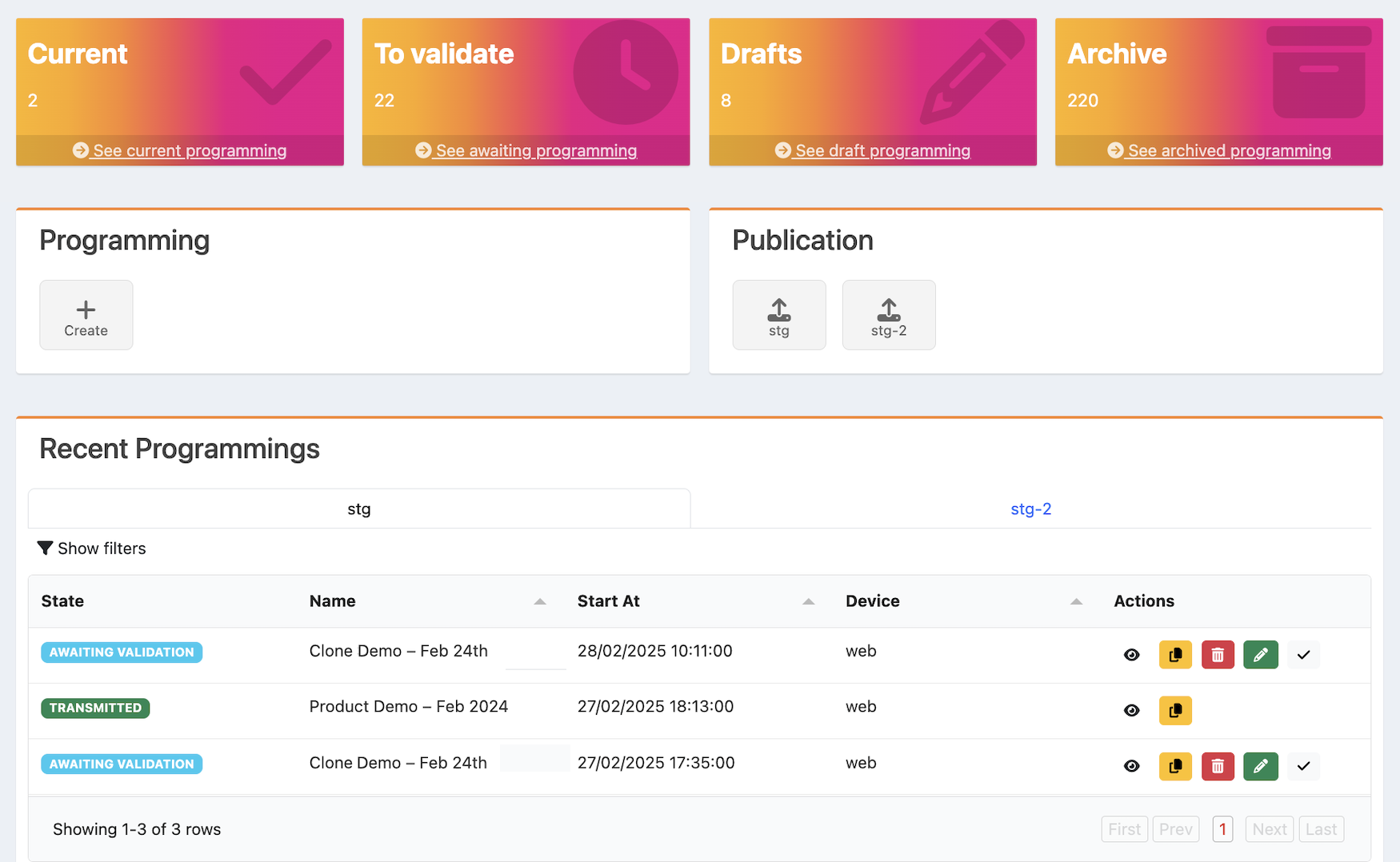The image size is (1400, 862).
Task: Click the Product Demo – Feb 2024 name
Action: click(408, 707)
